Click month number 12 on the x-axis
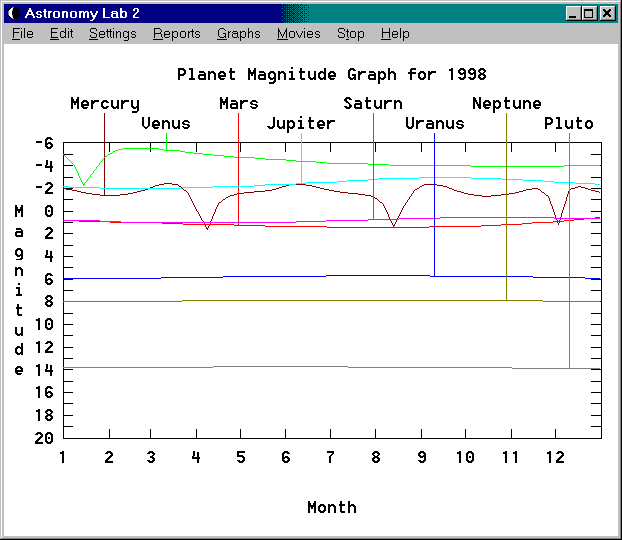622x540 pixels. click(x=555, y=457)
